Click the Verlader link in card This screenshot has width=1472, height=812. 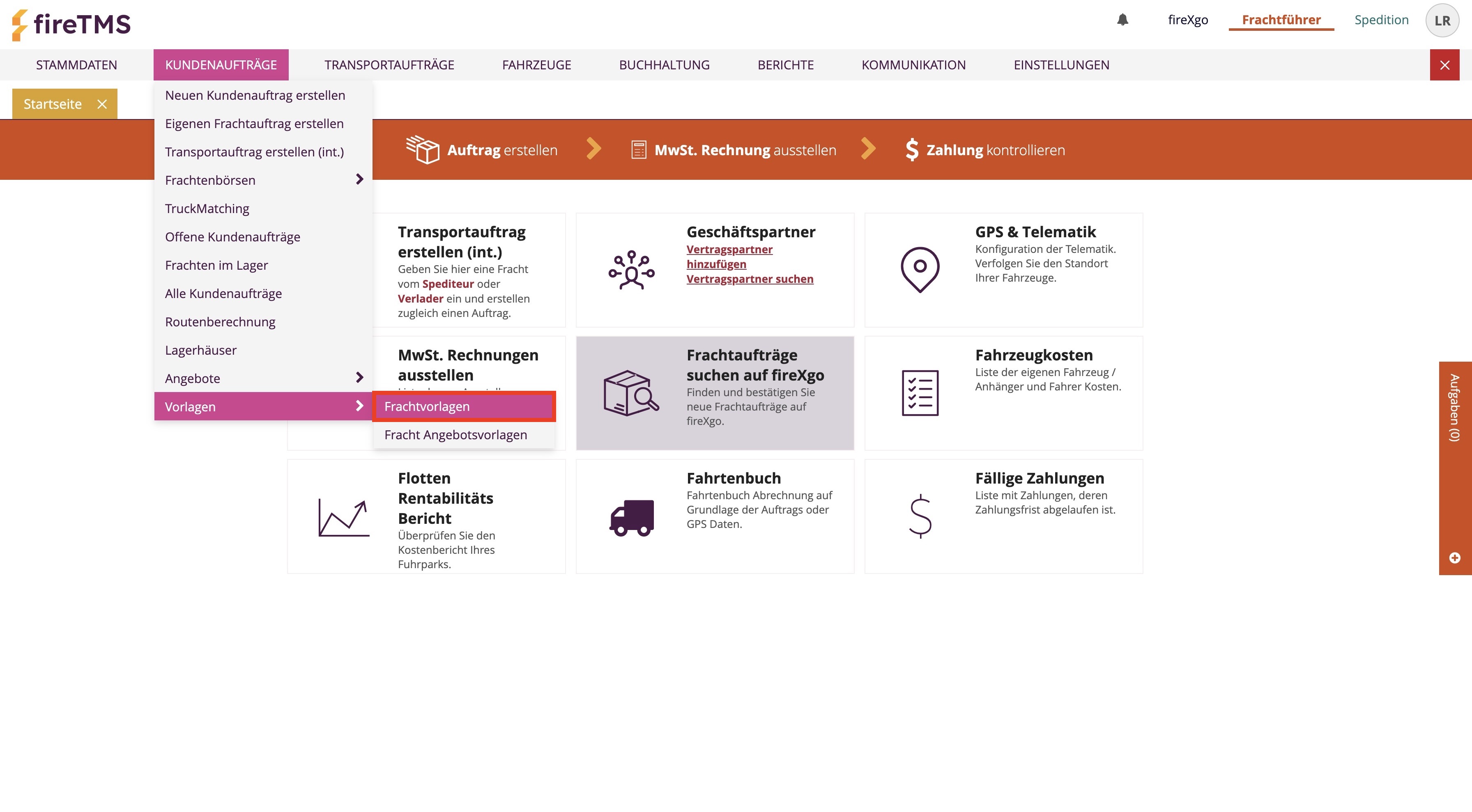click(x=421, y=298)
